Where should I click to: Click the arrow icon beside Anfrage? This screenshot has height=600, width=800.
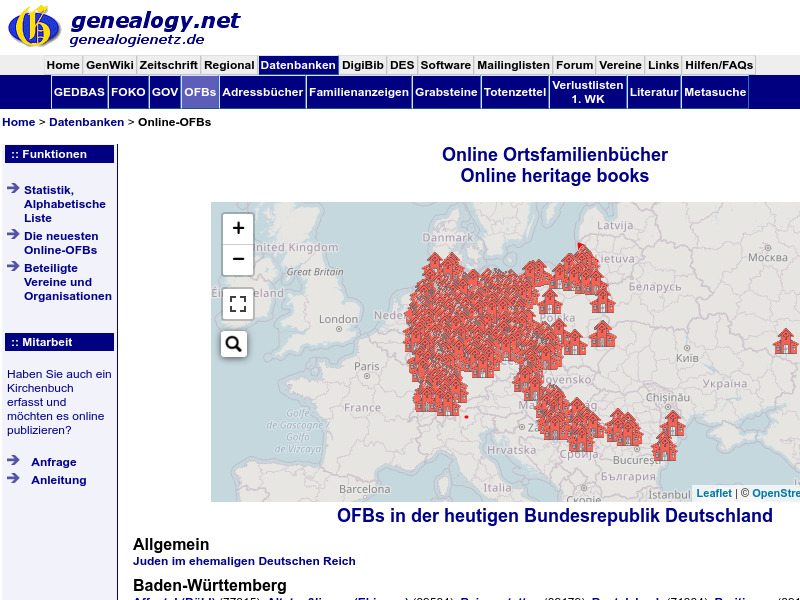[13, 461]
